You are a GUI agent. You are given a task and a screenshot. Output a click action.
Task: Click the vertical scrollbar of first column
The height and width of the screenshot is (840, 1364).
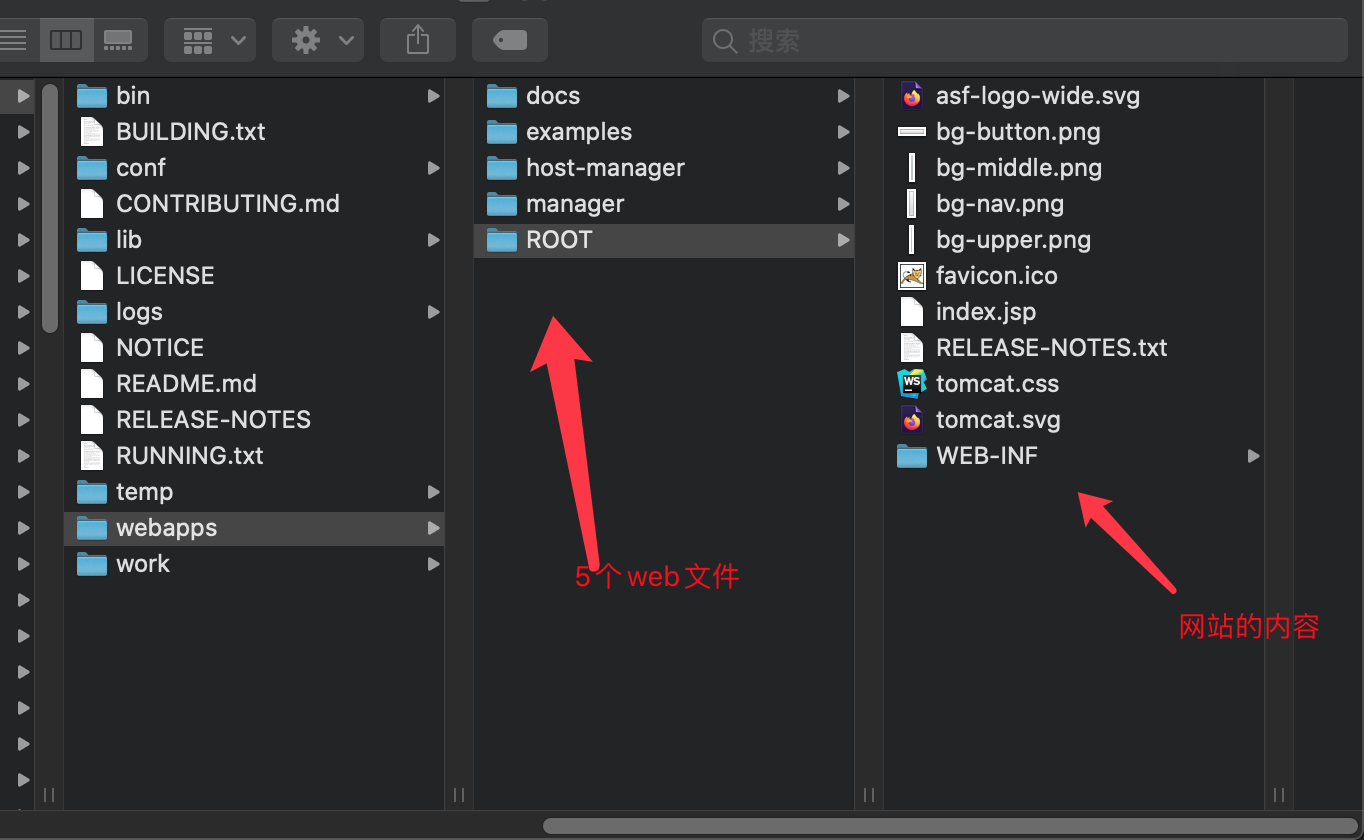point(50,208)
